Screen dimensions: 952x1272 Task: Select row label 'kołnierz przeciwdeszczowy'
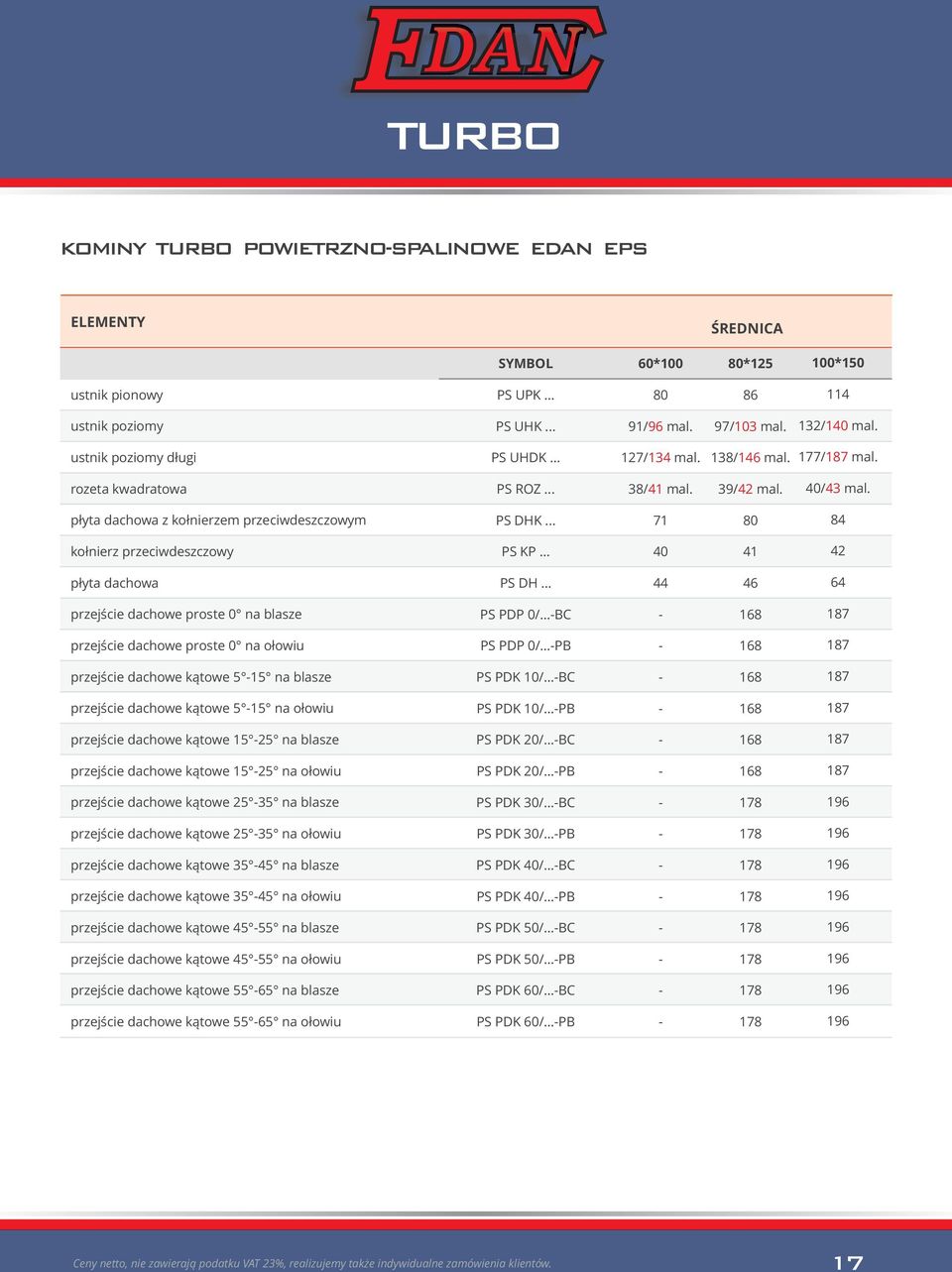(152, 552)
